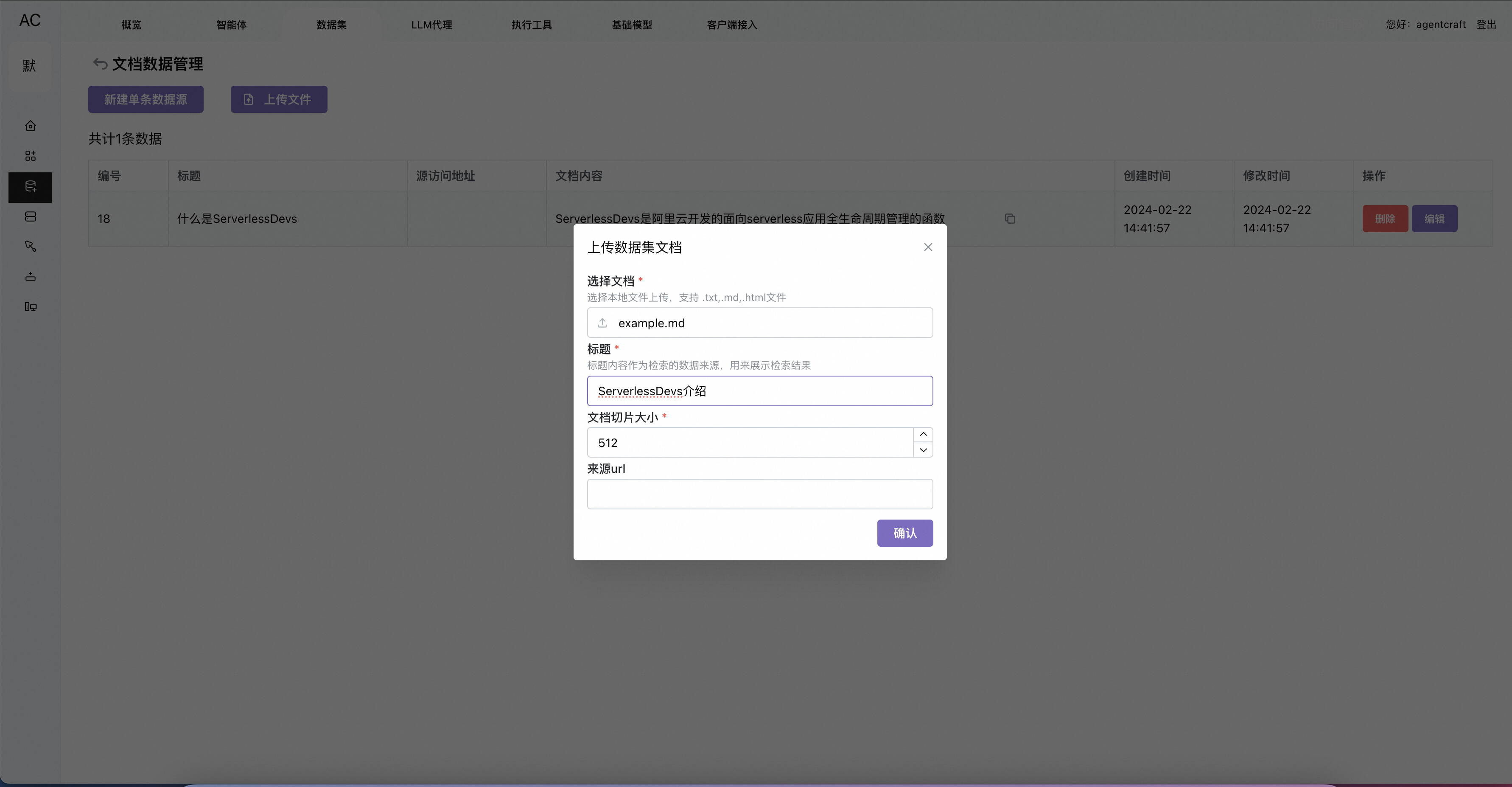The image size is (1512, 787).
Task: Close the 上传数据集文档 dialog
Action: (928, 247)
